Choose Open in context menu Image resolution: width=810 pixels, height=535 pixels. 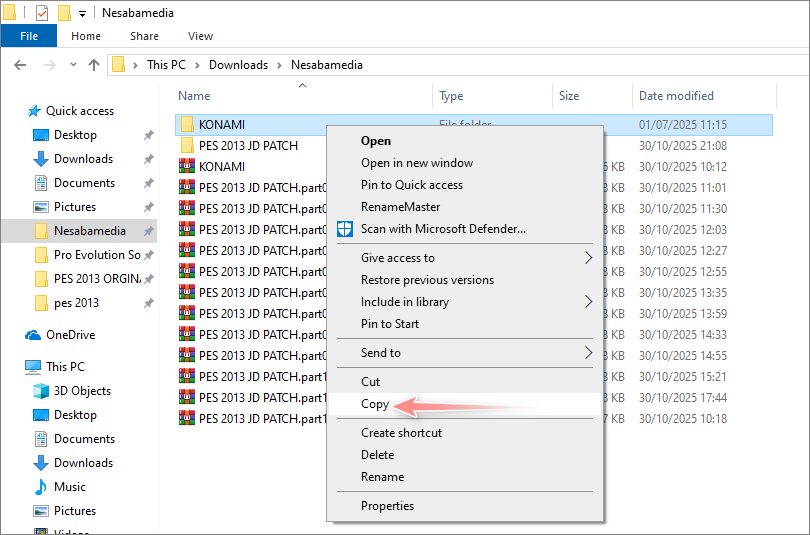click(376, 141)
